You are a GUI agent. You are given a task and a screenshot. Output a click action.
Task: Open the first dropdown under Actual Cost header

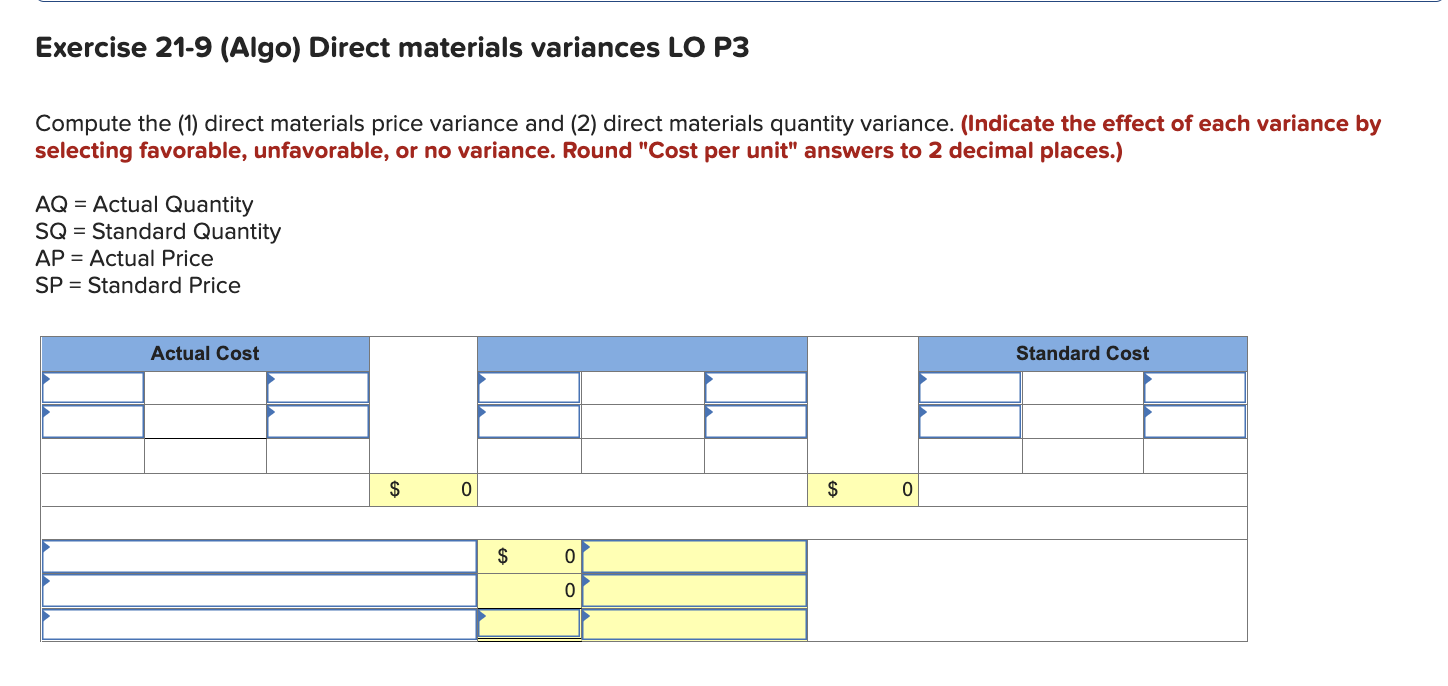pos(92,386)
